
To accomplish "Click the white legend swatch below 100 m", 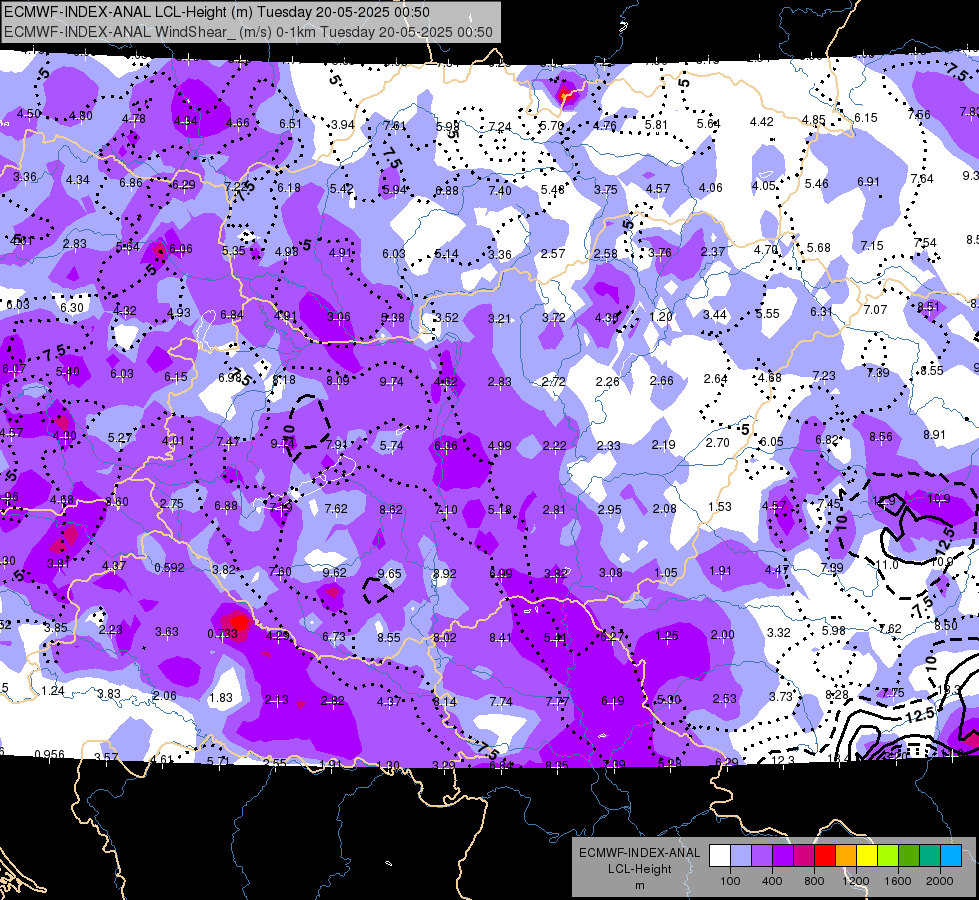I will (x=720, y=856).
